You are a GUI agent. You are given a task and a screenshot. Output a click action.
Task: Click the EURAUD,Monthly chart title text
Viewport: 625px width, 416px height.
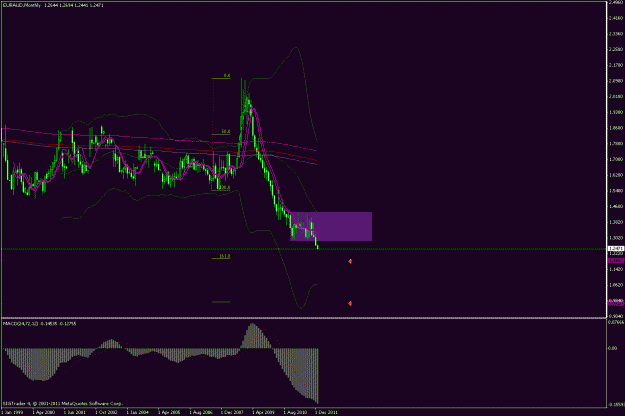click(x=22, y=5)
